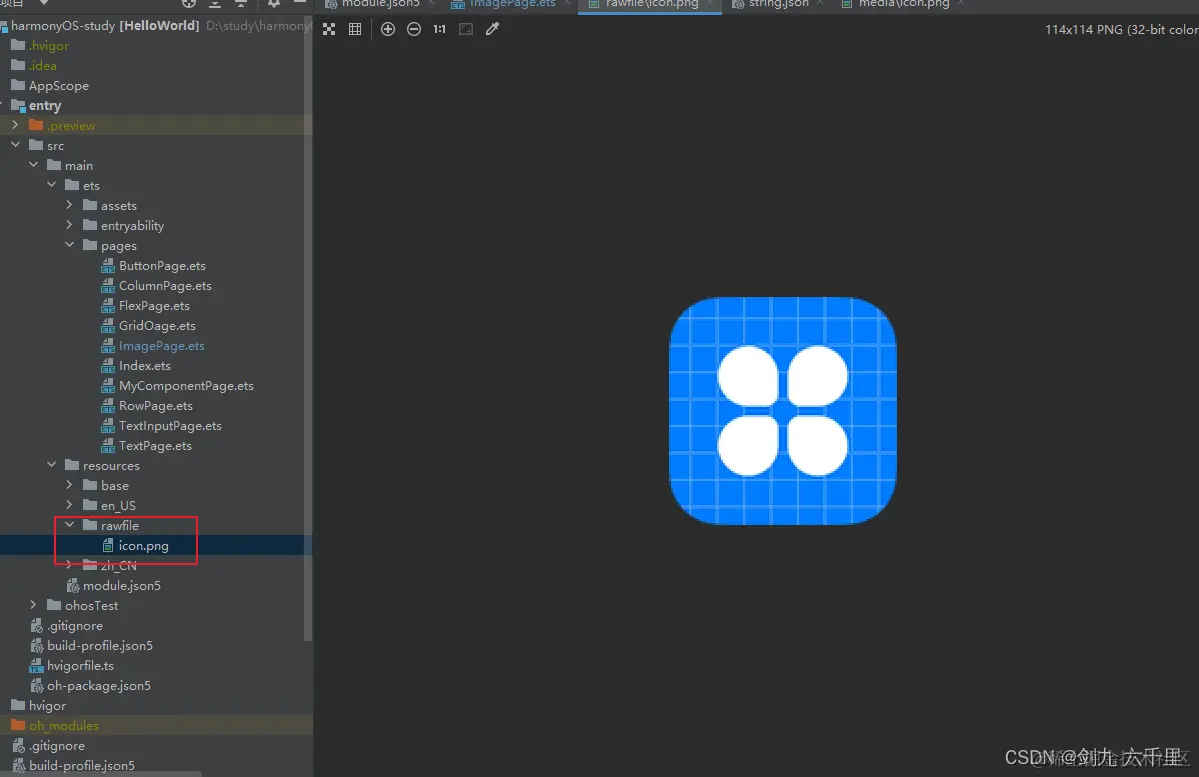Collapse the src folder
The image size is (1199, 777).
[x=15, y=145]
